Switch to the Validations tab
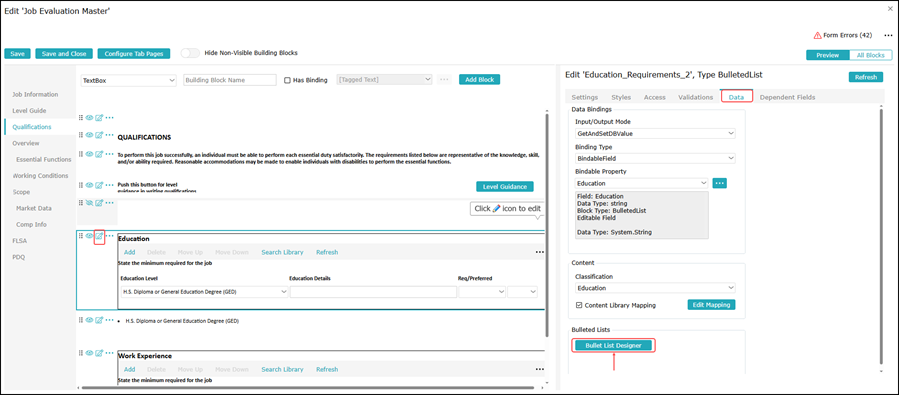The width and height of the screenshot is (899, 395). click(695, 97)
